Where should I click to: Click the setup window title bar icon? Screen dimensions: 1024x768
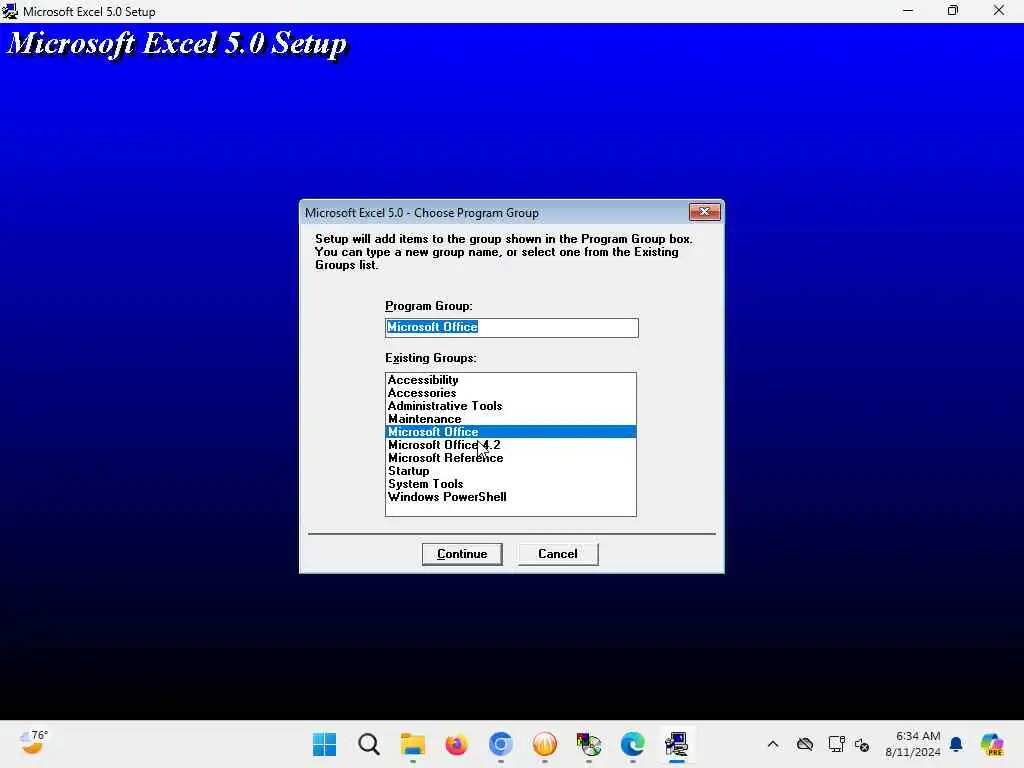pos(10,11)
